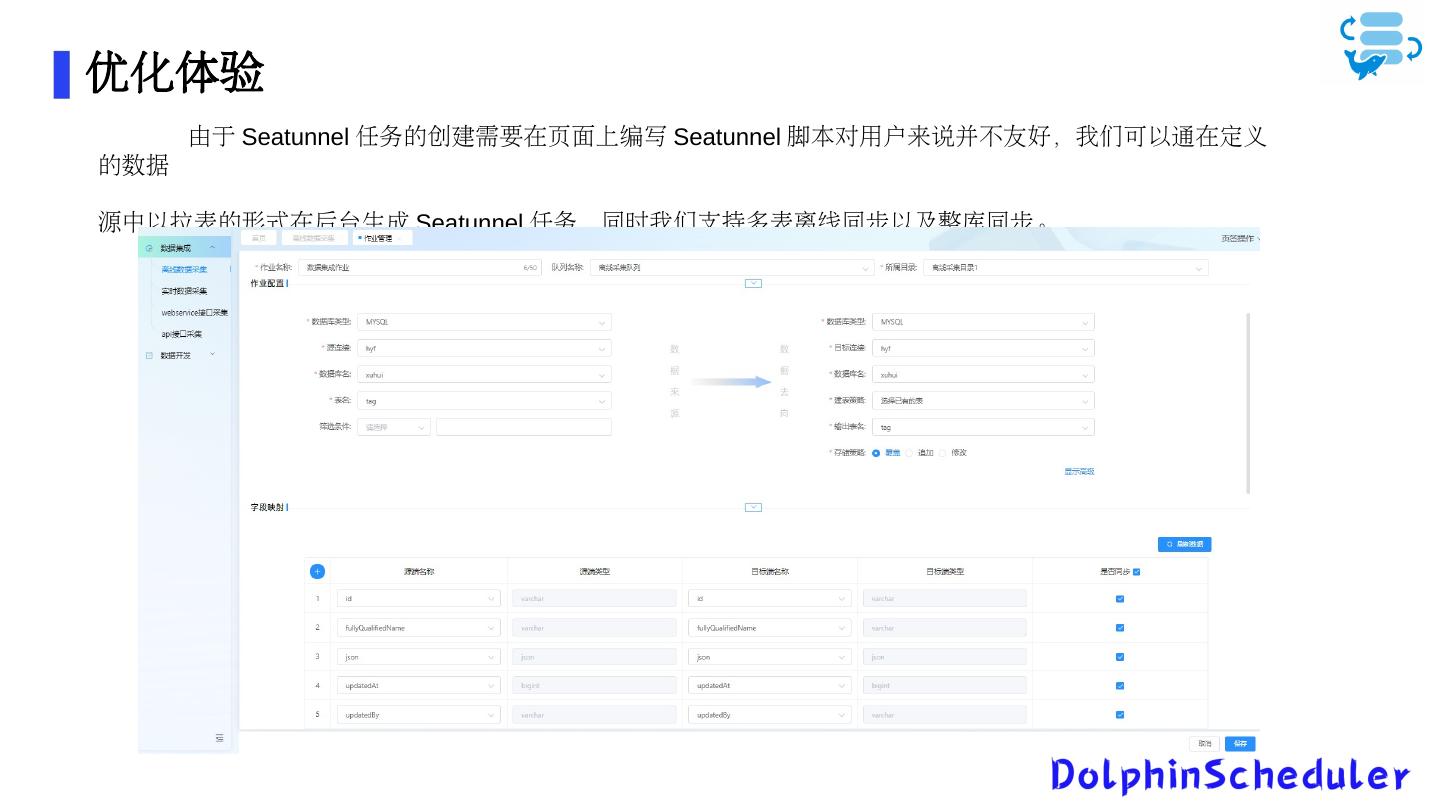Open the 筛选条件 select dropdown
The height and width of the screenshot is (810, 1440).
tap(394, 427)
